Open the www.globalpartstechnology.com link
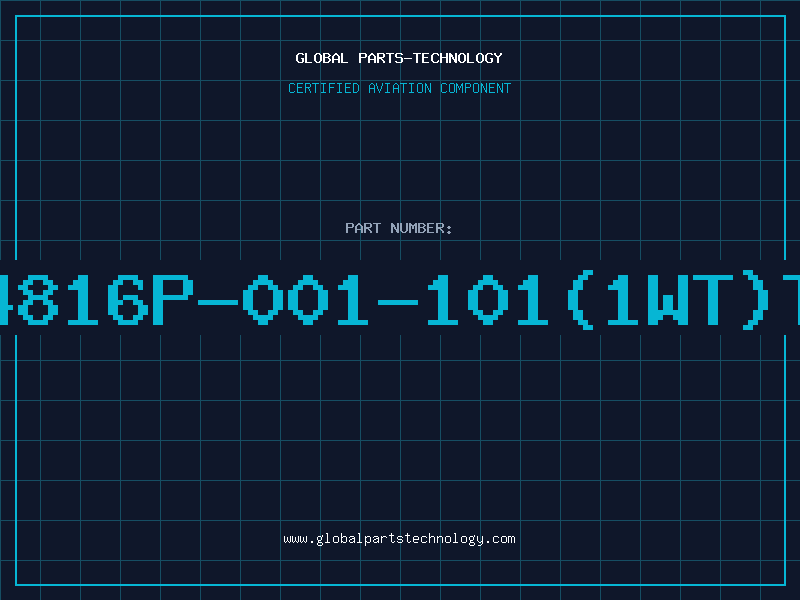This screenshot has height=600, width=800. (399, 539)
